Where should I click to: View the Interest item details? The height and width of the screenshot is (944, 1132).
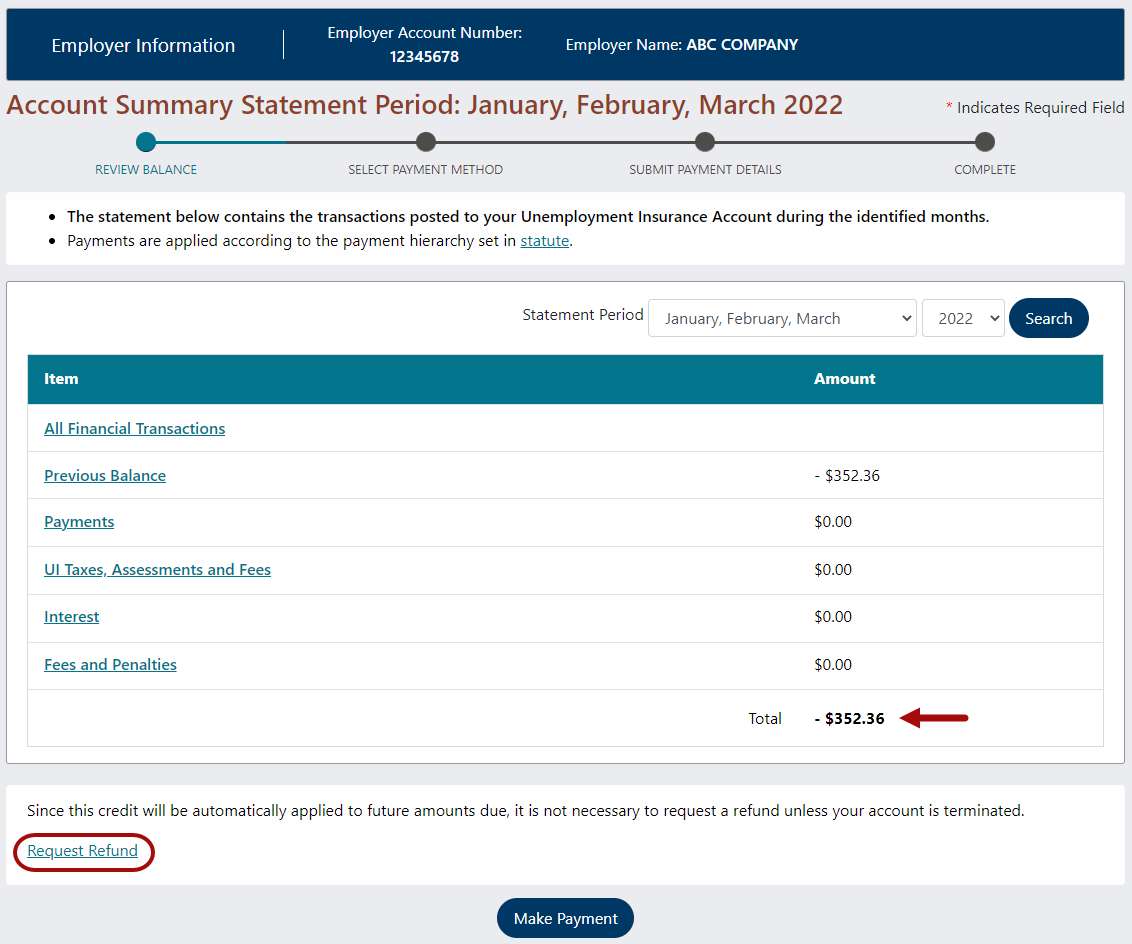click(x=72, y=617)
